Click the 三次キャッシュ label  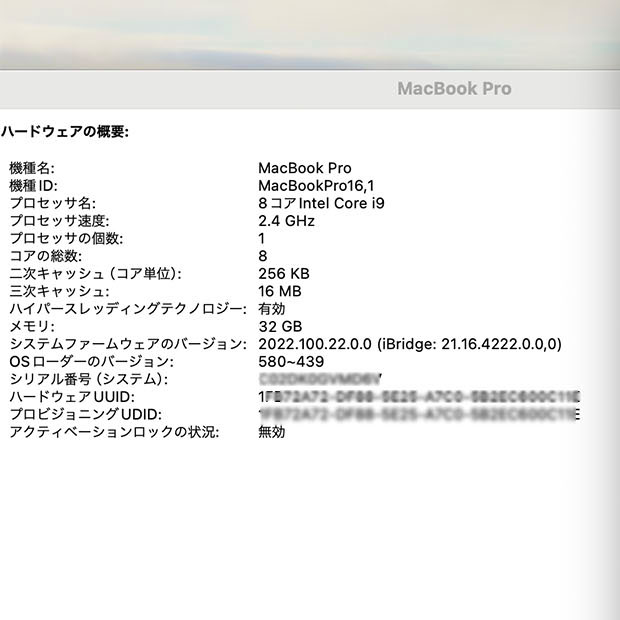pos(59,291)
